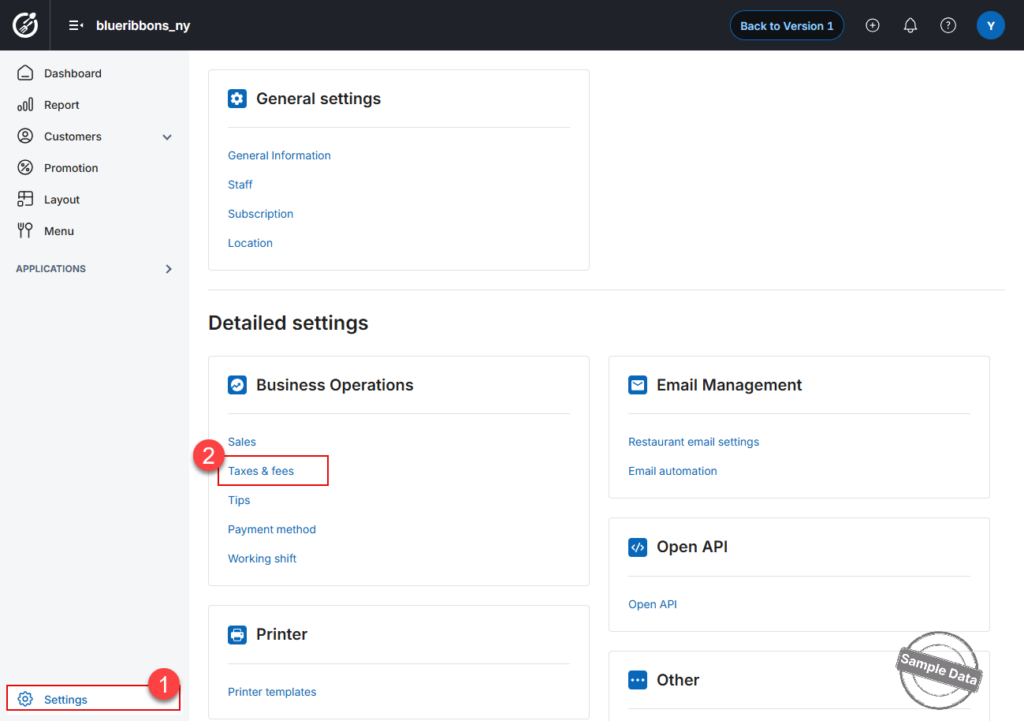Open the Payment method link
1024x721 pixels.
point(272,529)
